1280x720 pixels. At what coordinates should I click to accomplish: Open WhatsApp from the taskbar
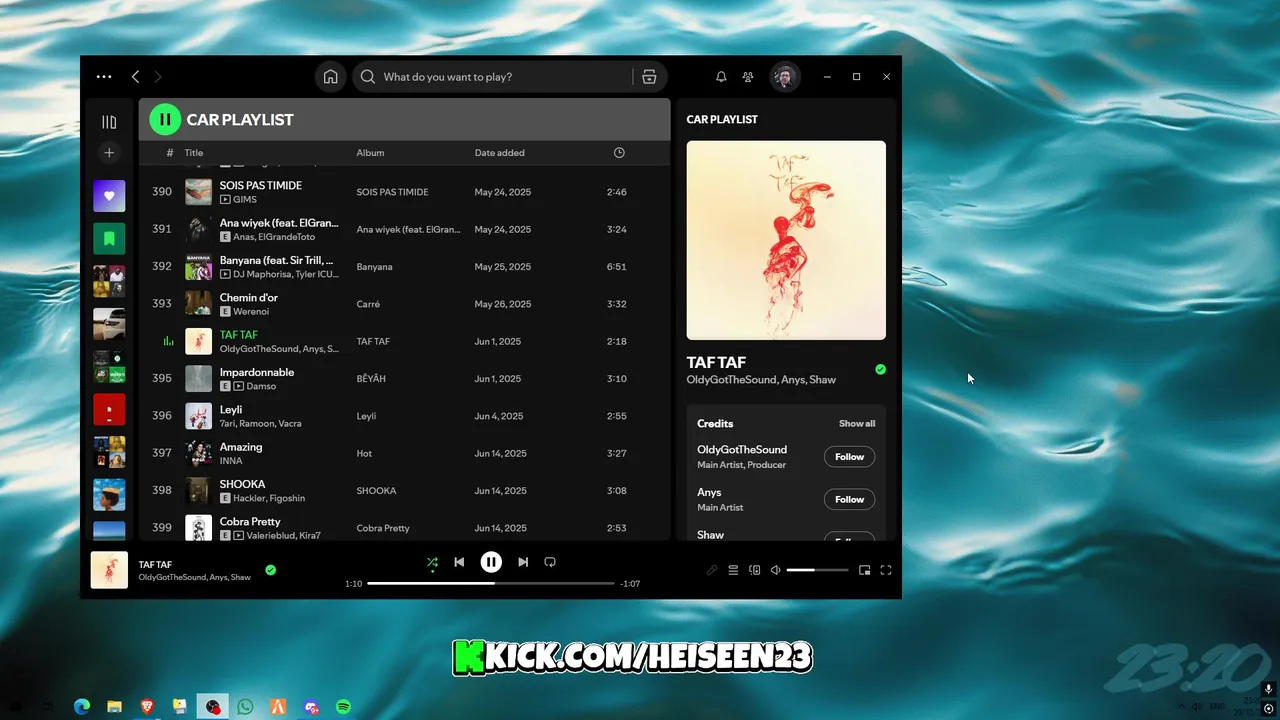click(246, 707)
